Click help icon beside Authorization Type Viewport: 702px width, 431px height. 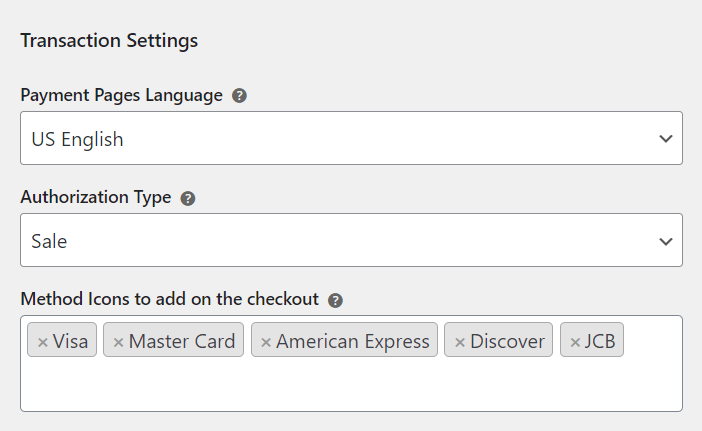(x=188, y=198)
